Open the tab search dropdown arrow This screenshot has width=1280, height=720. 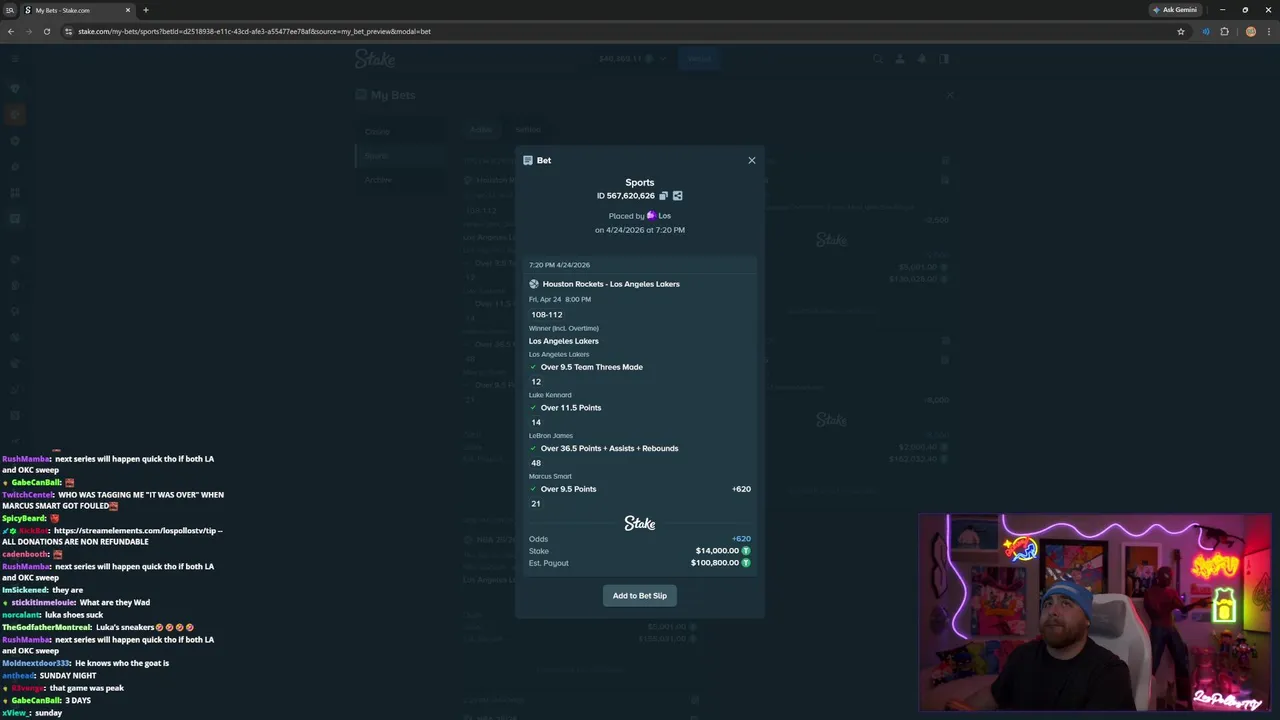tap(10, 10)
